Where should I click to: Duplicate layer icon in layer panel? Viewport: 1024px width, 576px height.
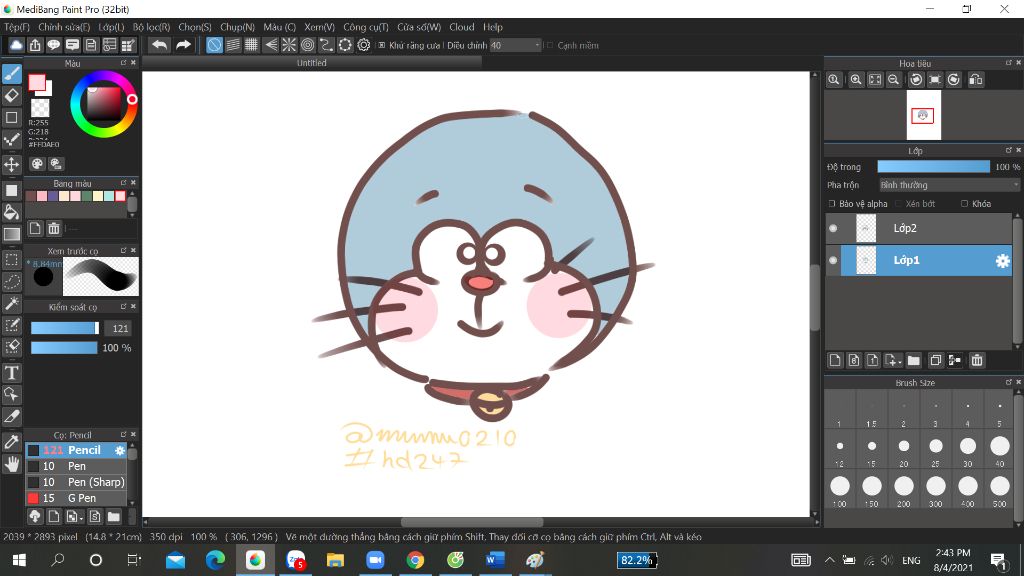click(x=936, y=360)
